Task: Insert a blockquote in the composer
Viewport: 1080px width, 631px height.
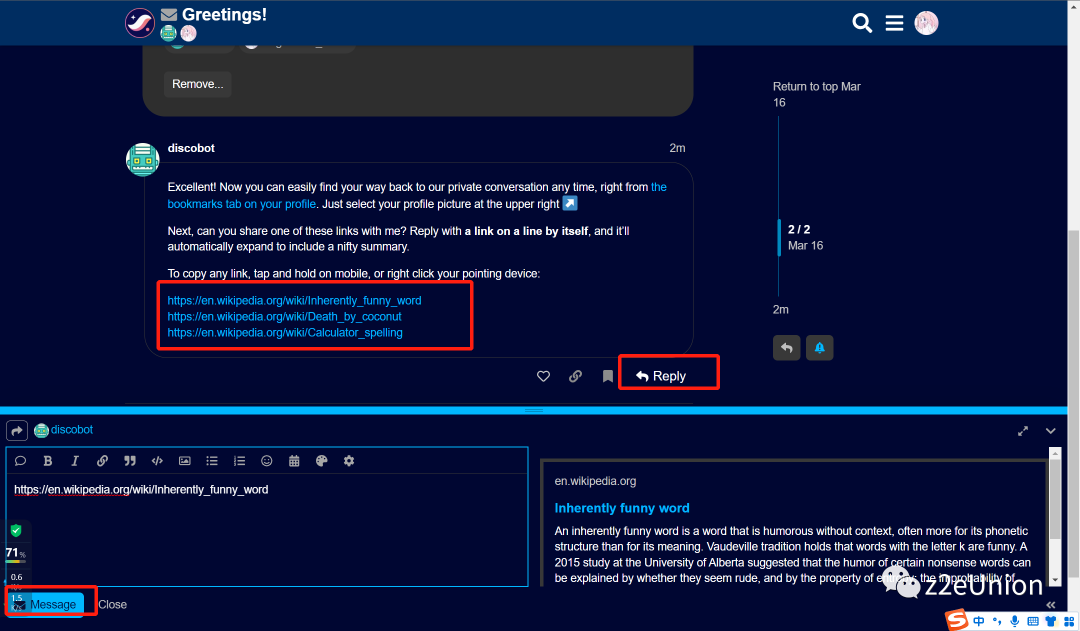Action: click(x=130, y=461)
